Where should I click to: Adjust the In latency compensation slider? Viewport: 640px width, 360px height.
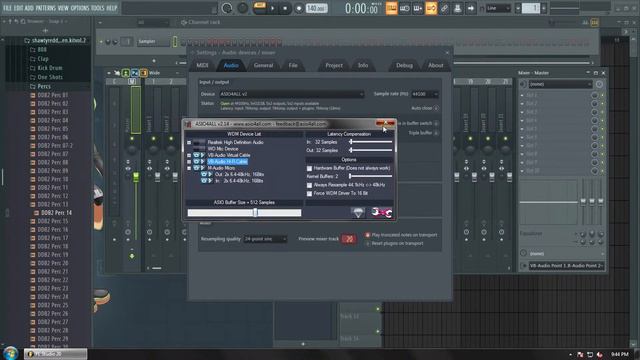371,142
